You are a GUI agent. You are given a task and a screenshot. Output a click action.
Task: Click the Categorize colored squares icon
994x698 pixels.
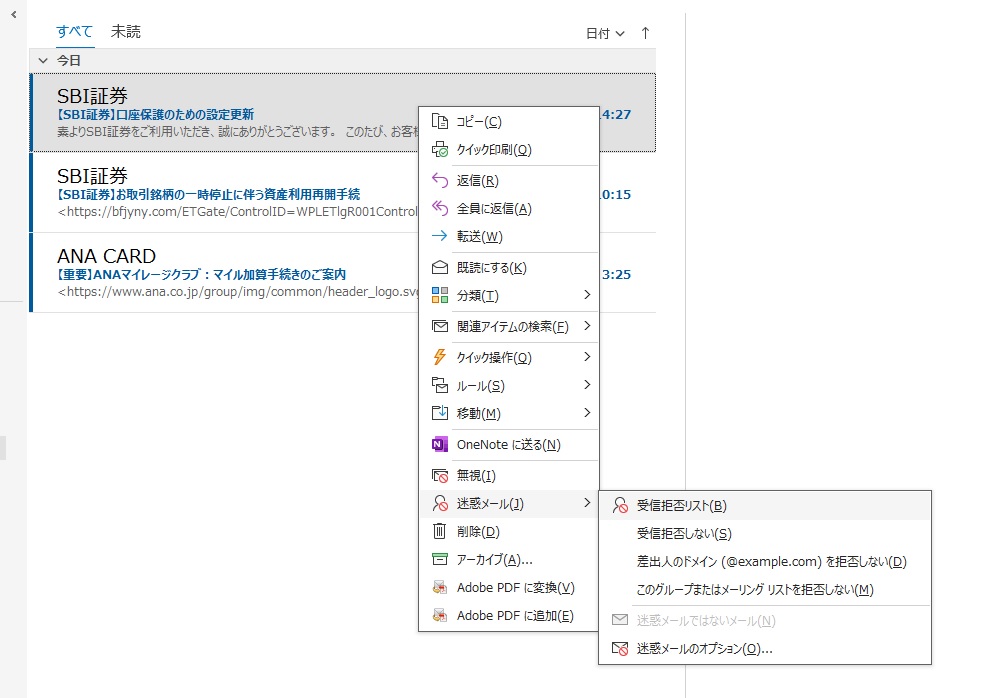click(x=439, y=295)
